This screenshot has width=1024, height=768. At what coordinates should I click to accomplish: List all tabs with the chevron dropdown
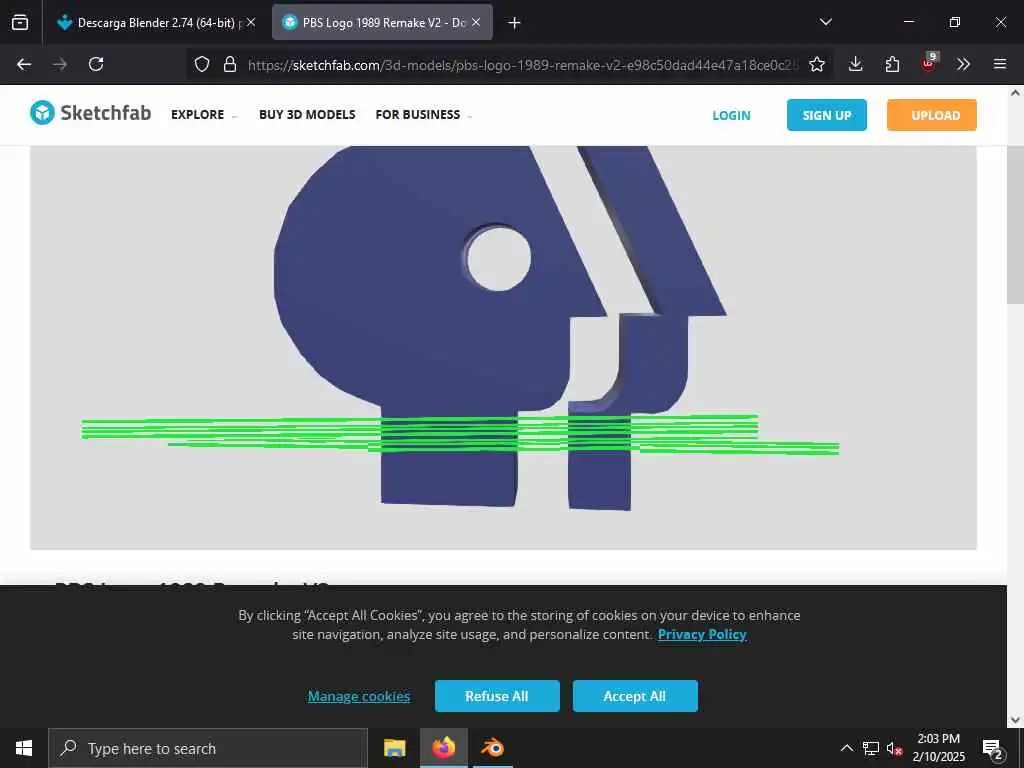pyautogui.click(x=825, y=22)
